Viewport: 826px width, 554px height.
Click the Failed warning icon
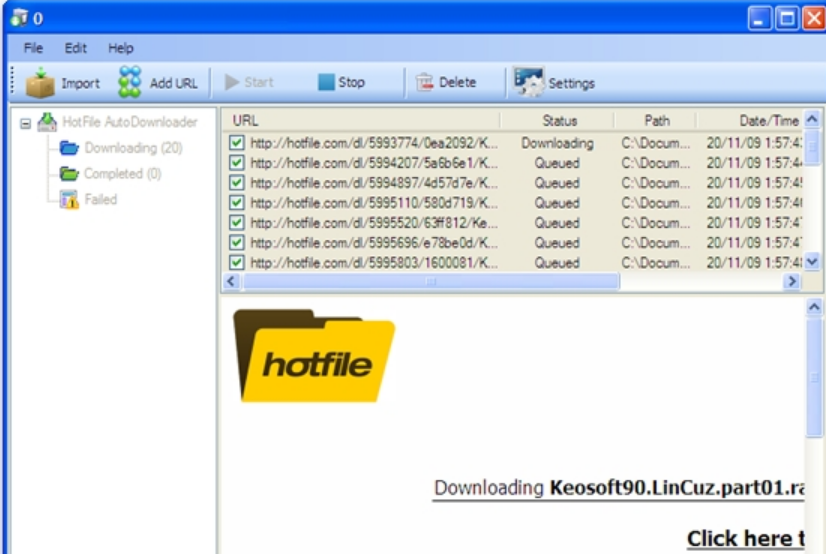click(69, 200)
